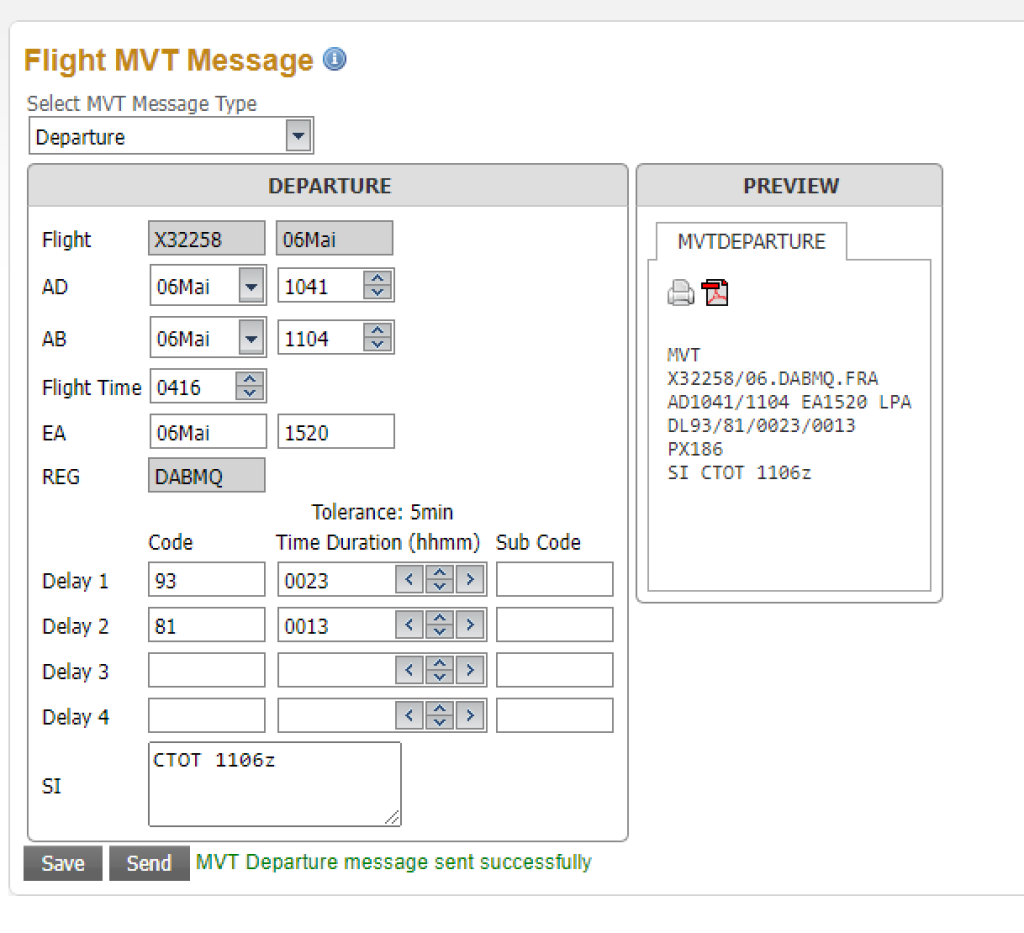The width and height of the screenshot is (1024, 933).
Task: Select the MVTDEPARTURE tab
Action: point(751,241)
